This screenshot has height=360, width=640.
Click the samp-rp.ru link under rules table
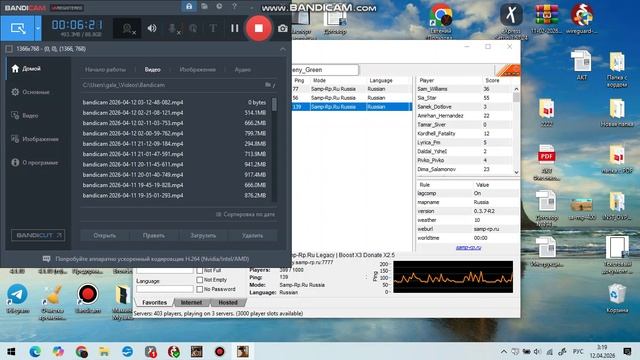coord(468,248)
